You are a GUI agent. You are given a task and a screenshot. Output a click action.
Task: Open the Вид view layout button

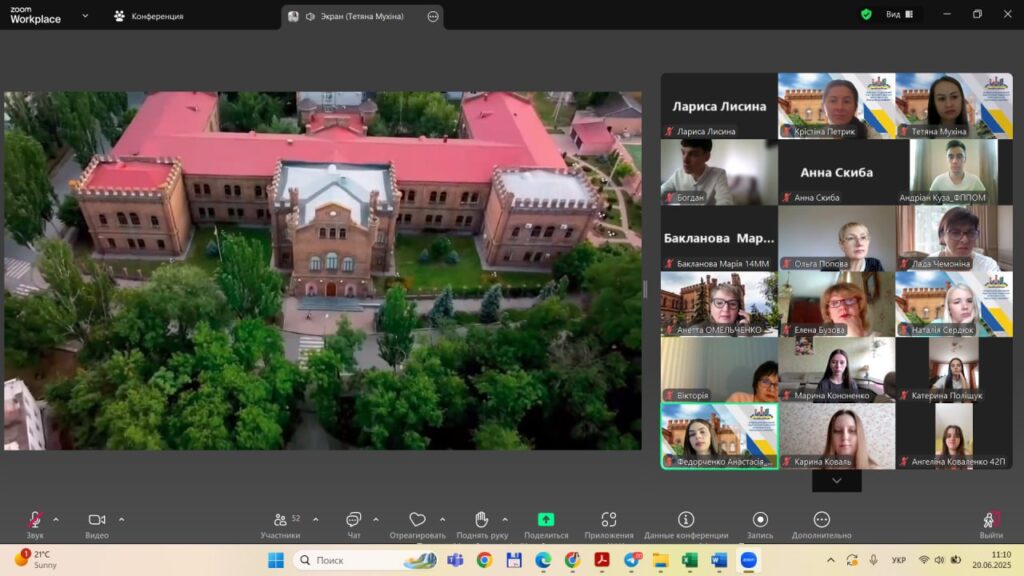[x=898, y=15]
